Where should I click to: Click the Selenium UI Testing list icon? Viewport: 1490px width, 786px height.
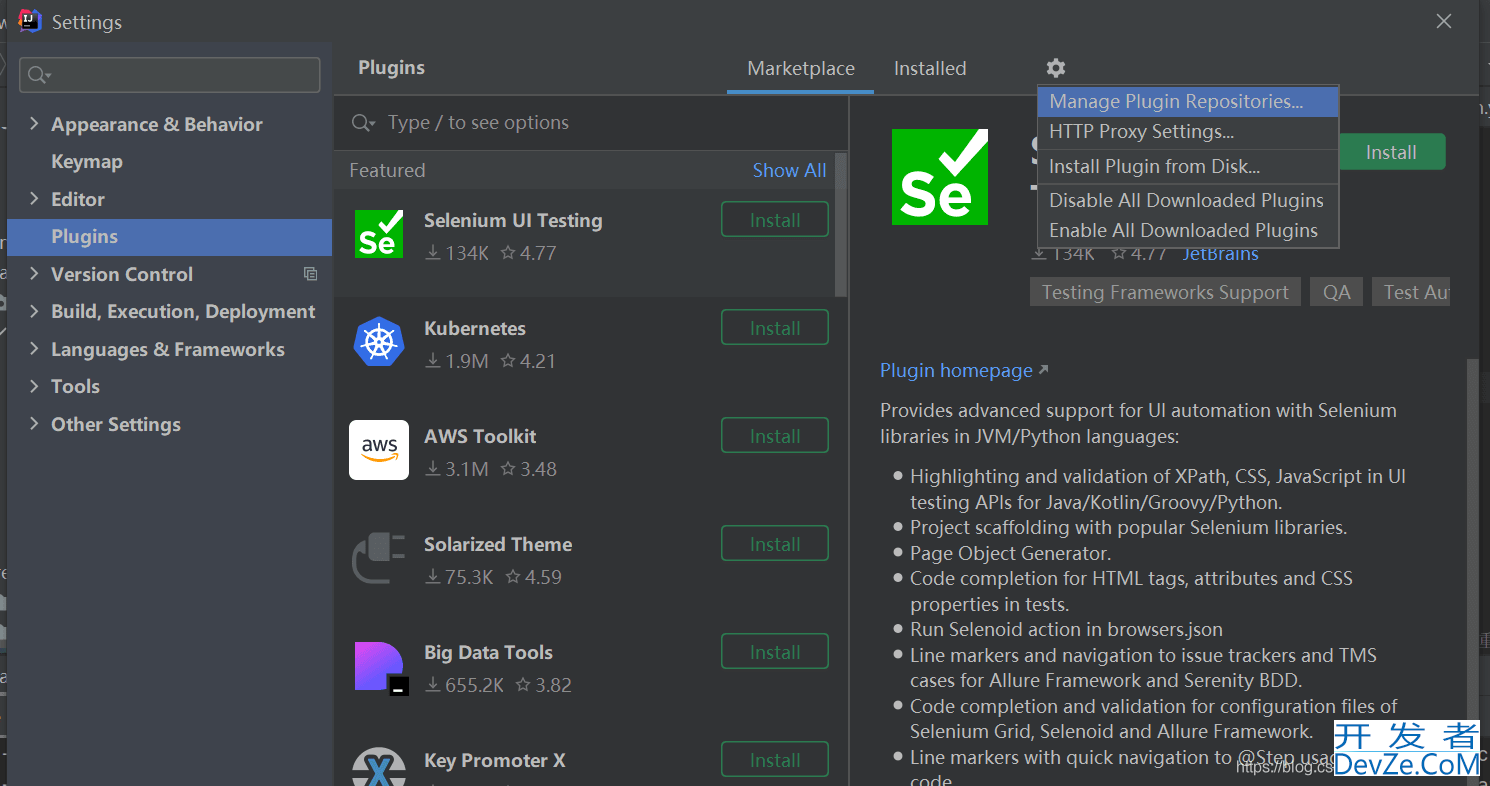pos(379,234)
